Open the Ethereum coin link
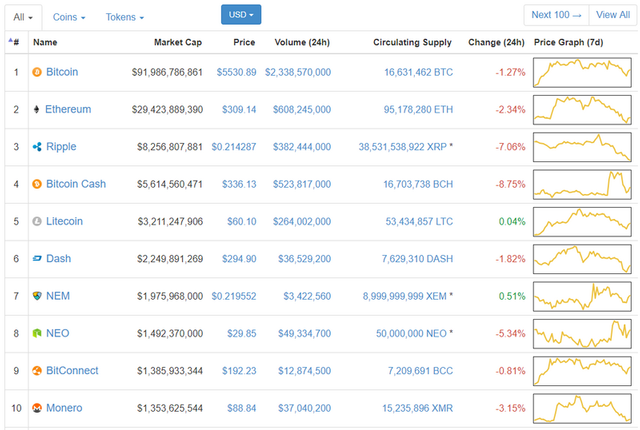 click(68, 109)
